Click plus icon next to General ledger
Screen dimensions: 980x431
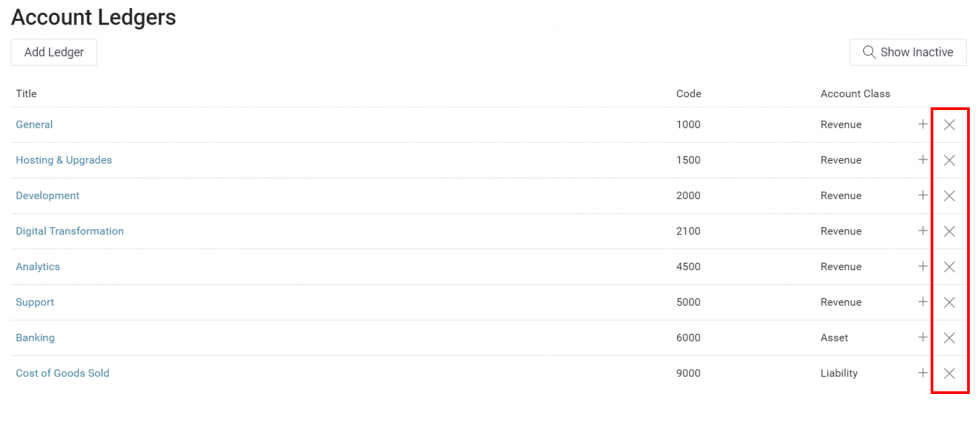coord(923,124)
